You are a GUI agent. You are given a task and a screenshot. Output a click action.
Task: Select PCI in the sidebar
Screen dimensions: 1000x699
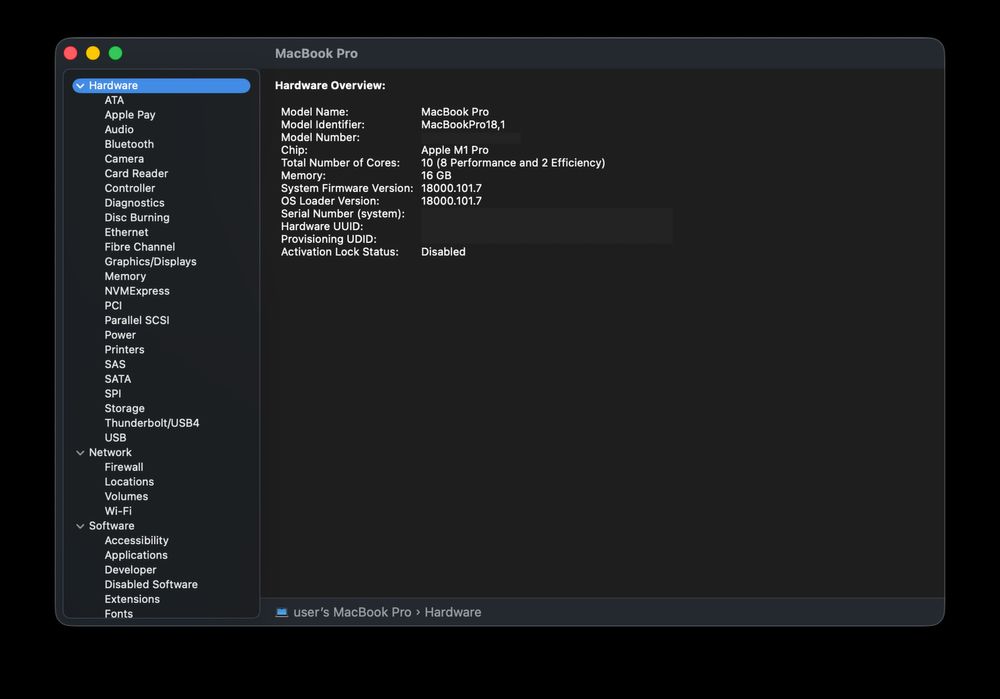pyautogui.click(x=114, y=305)
